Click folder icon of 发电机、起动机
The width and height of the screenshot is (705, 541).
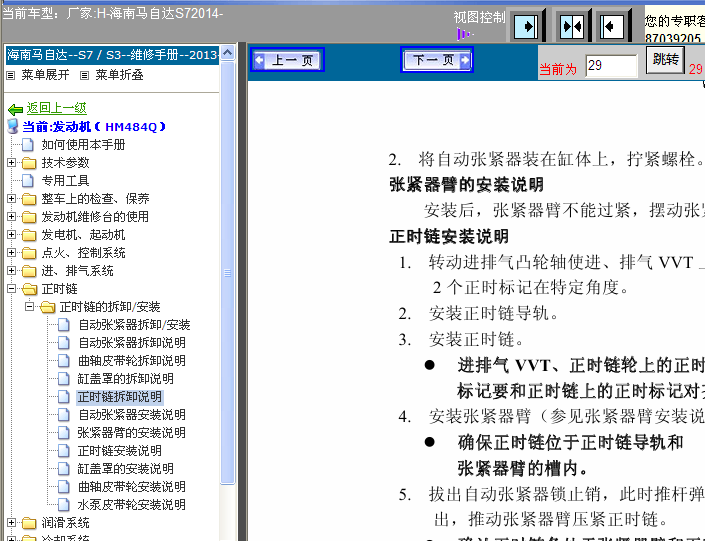pos(29,235)
